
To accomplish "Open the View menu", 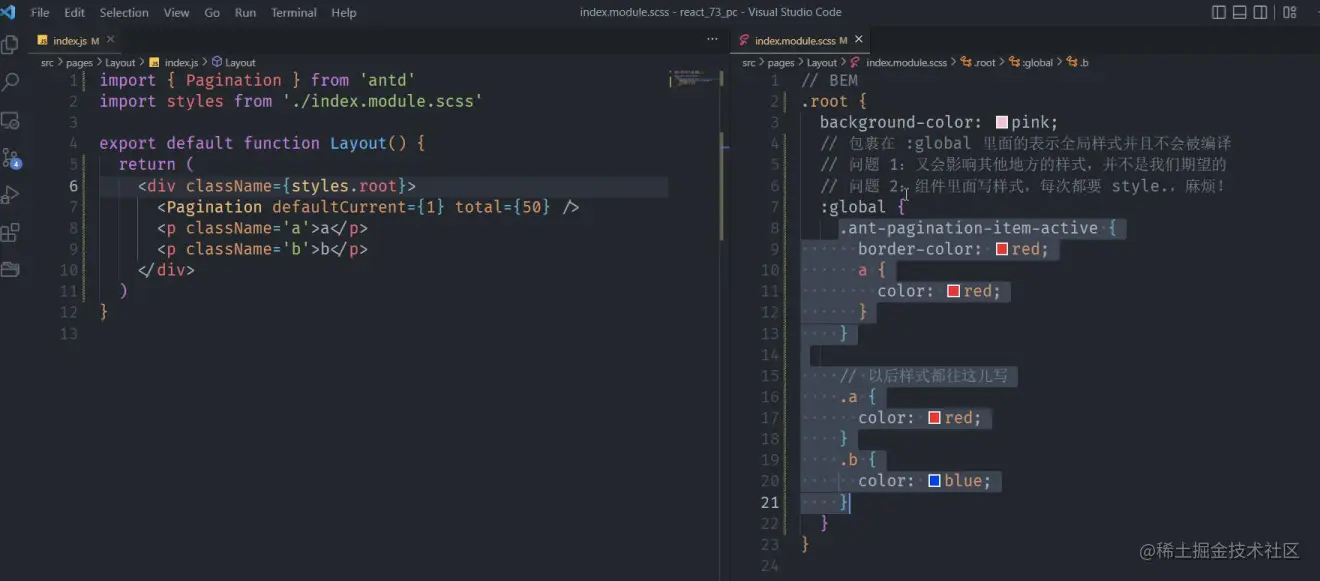I will click(x=176, y=12).
